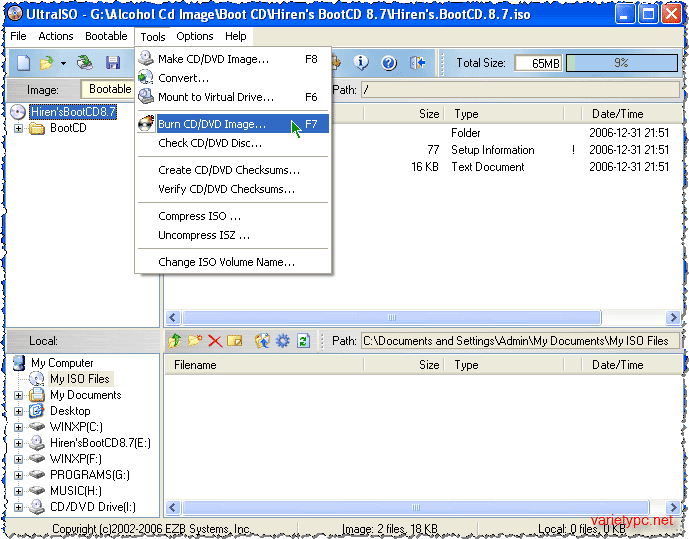Image resolution: width=689 pixels, height=539 pixels.
Task: Choose Burn CD/DVD Image from Tools menu
Action: (233, 124)
